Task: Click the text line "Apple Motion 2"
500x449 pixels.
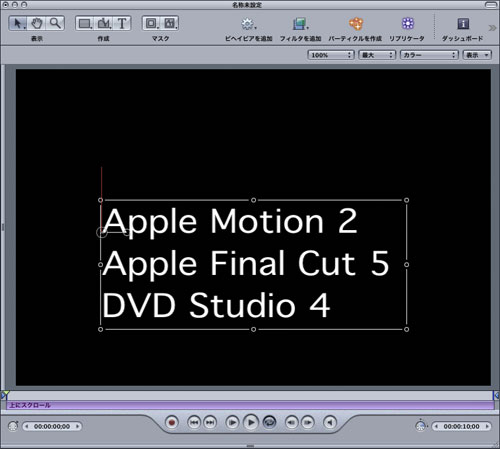Action: click(x=230, y=222)
